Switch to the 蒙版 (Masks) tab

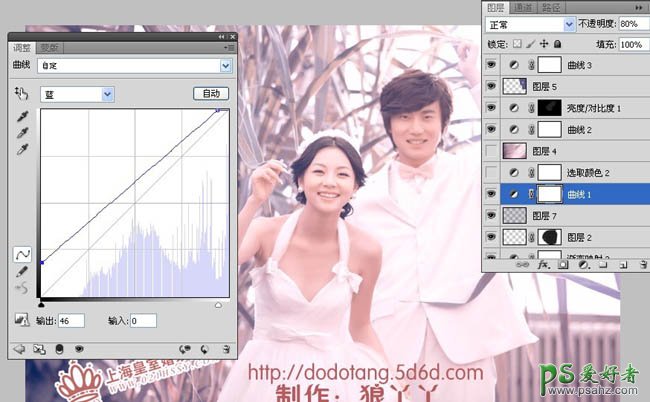(50, 47)
